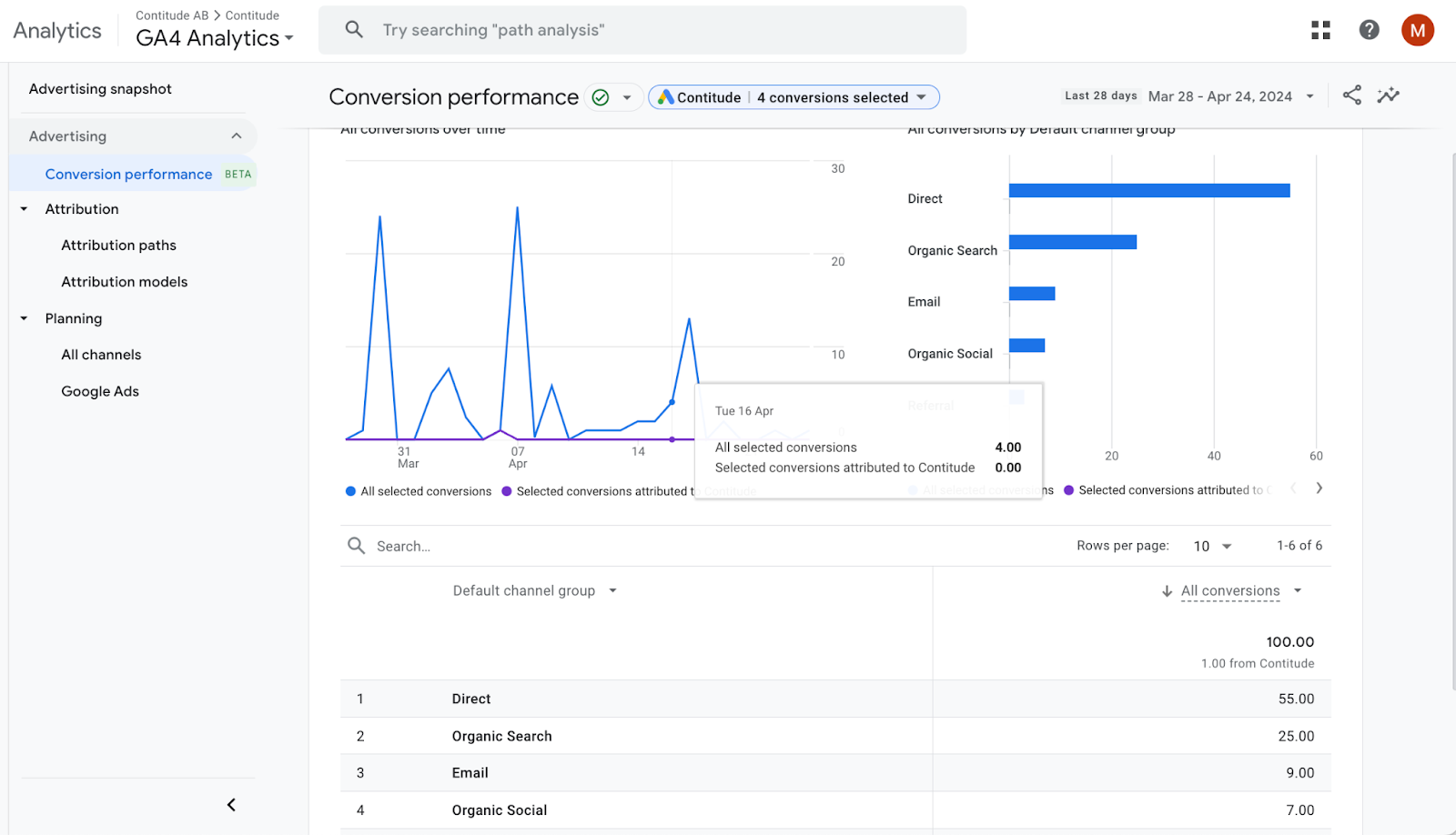
Task: Open the insights sparkline icon
Action: tap(1388, 96)
